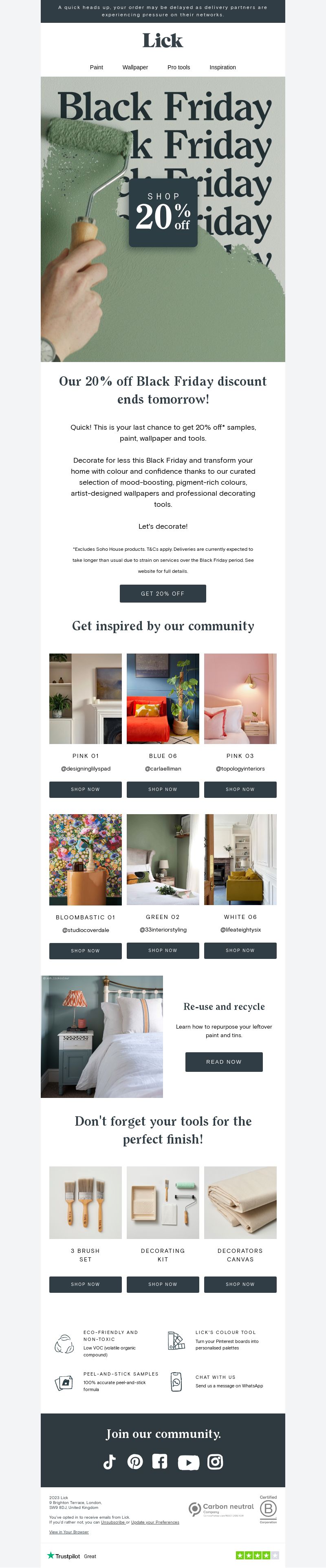
Task: Click SHOP NOW under Decorating Kit
Action: (x=163, y=1284)
